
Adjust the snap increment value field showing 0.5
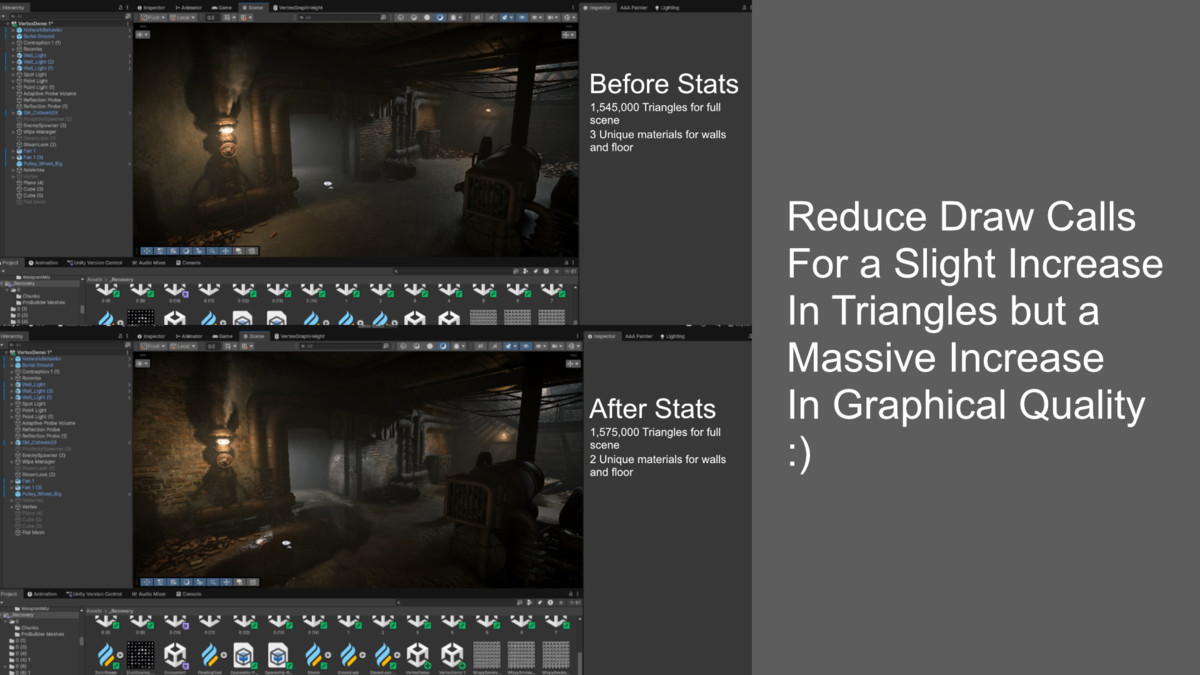point(211,17)
